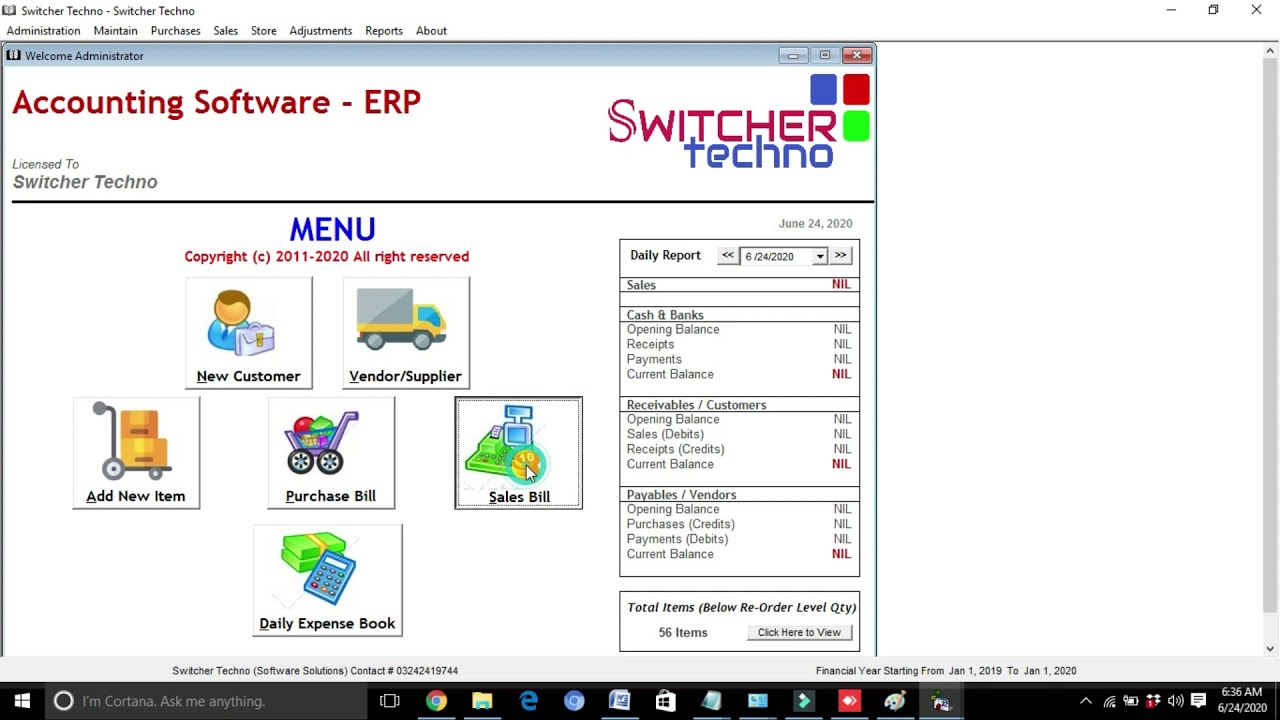This screenshot has width=1280, height=720.
Task: Click the taskbar clock showing 6:36 AM
Action: 1242,700
